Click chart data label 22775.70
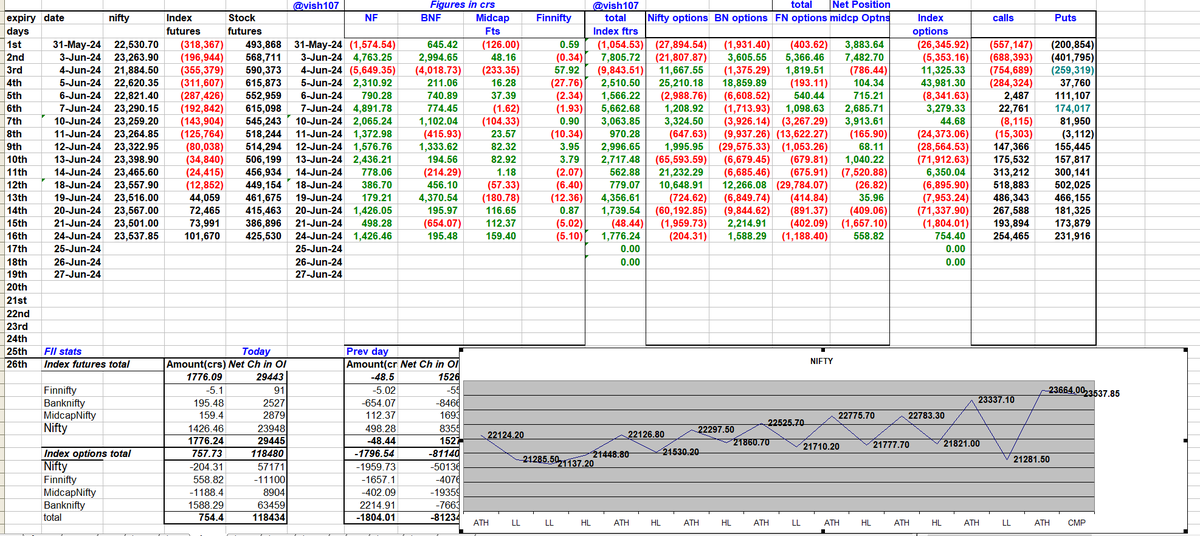This screenshot has width=1200, height=536. click(857, 415)
